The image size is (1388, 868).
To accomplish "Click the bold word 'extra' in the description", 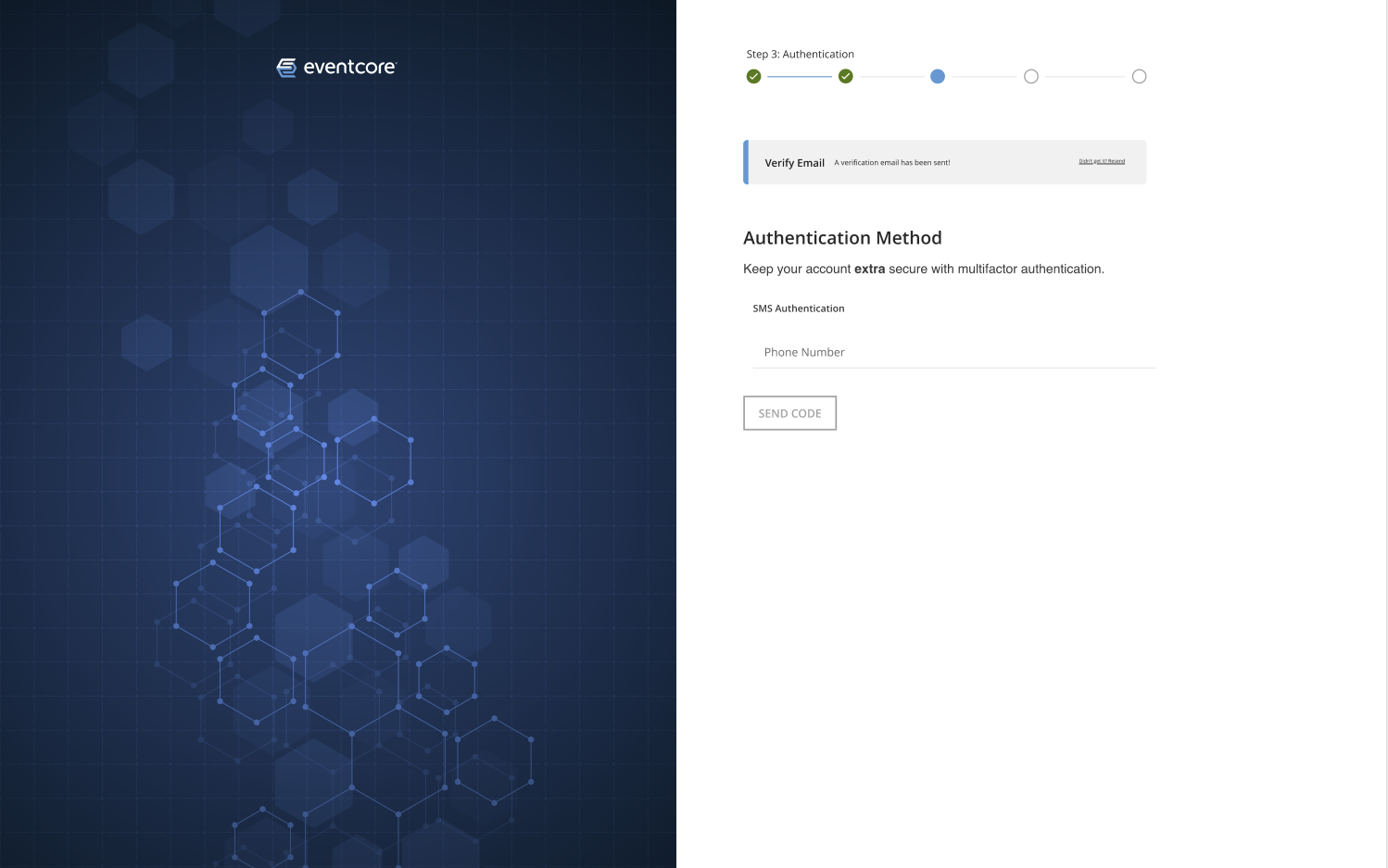I will (869, 270).
